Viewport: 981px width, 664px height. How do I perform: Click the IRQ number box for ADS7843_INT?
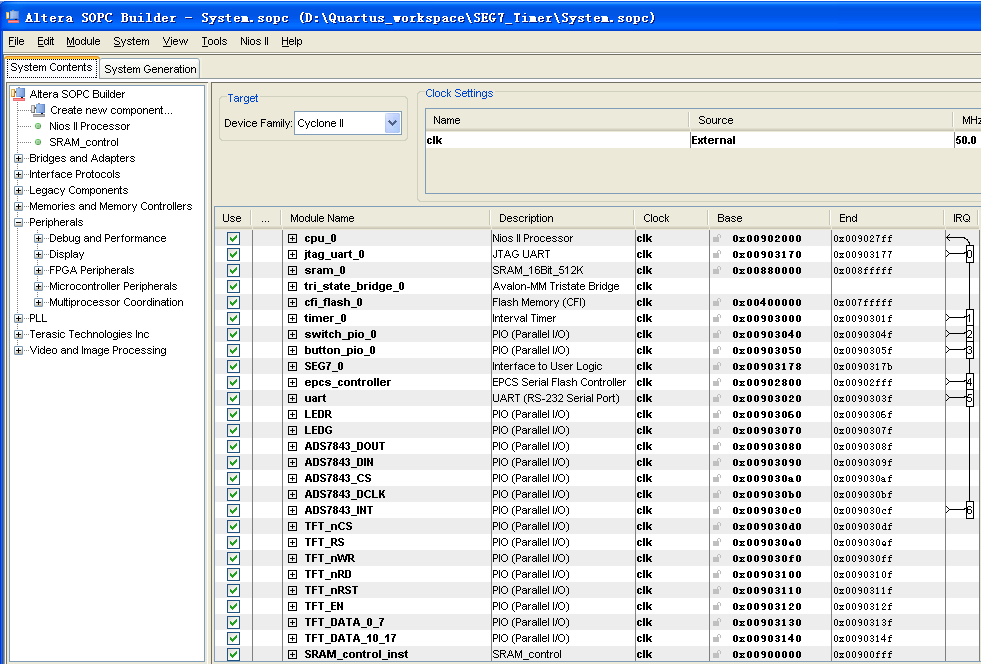point(970,511)
